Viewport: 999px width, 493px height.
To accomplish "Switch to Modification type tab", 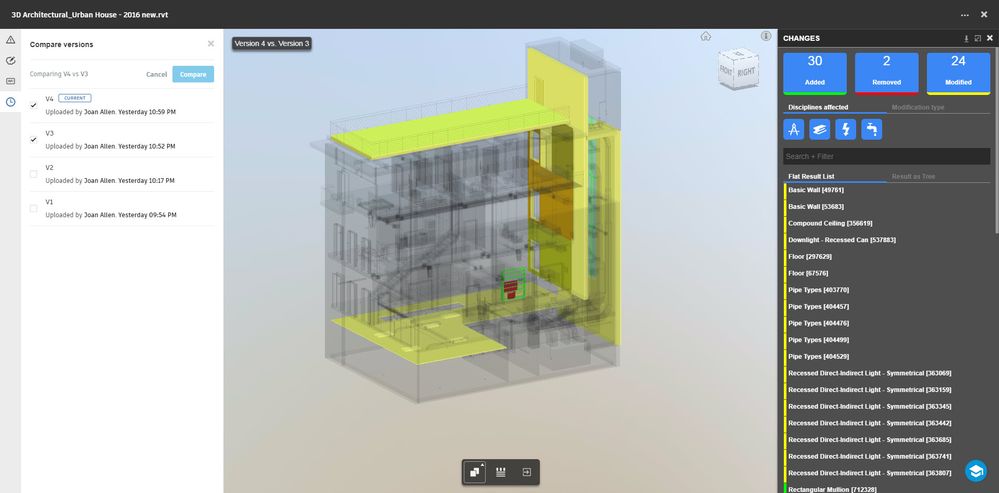I will click(x=918, y=108).
